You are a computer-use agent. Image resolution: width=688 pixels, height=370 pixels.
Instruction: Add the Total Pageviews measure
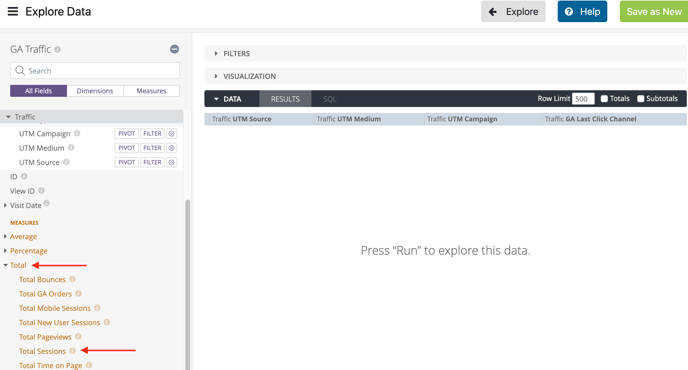pyautogui.click(x=45, y=337)
